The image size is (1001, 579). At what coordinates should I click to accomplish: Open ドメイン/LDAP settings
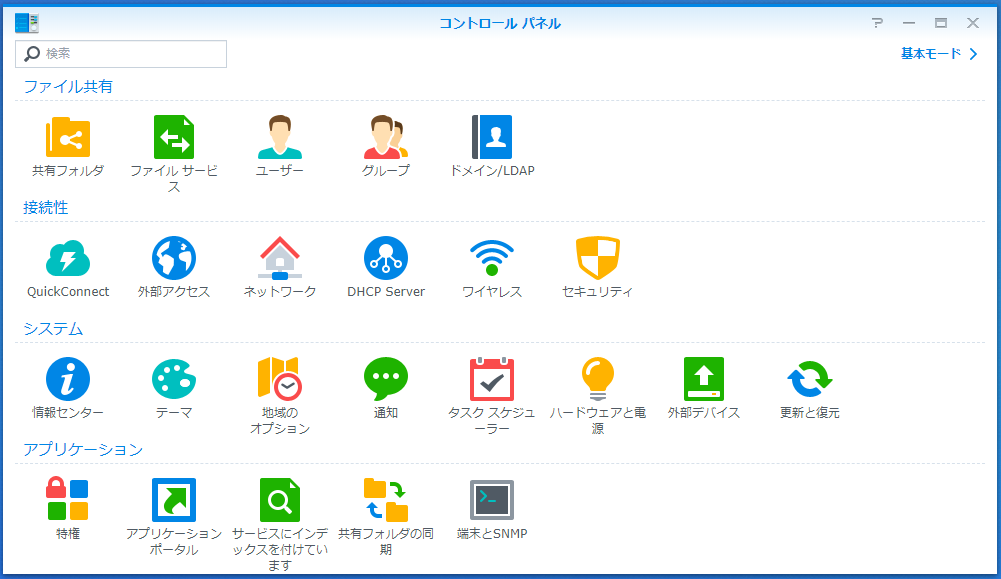tap(492, 138)
